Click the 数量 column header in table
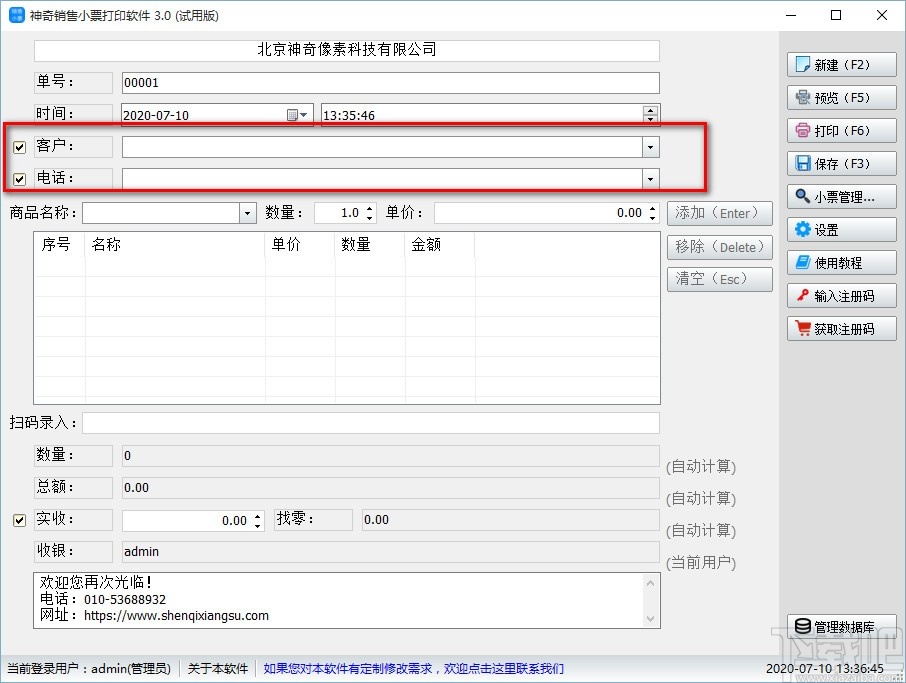The image size is (906, 683). click(x=370, y=244)
